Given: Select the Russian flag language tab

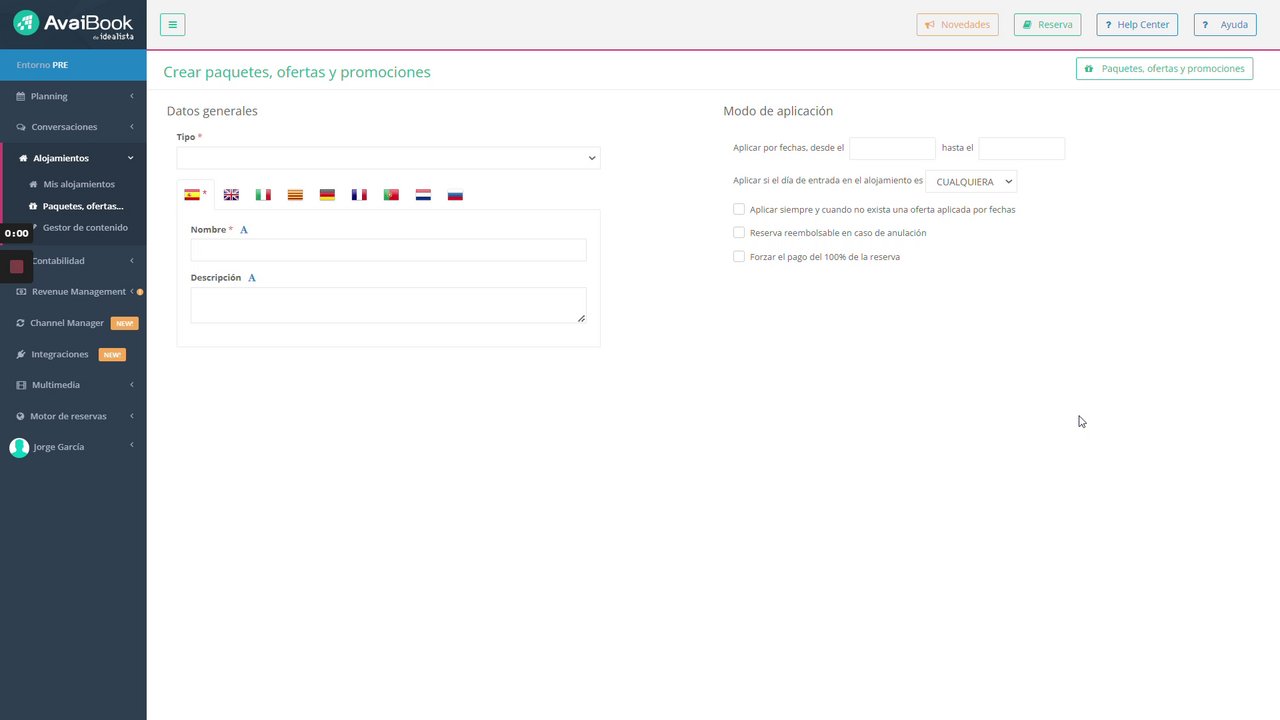Looking at the screenshot, I should [455, 195].
